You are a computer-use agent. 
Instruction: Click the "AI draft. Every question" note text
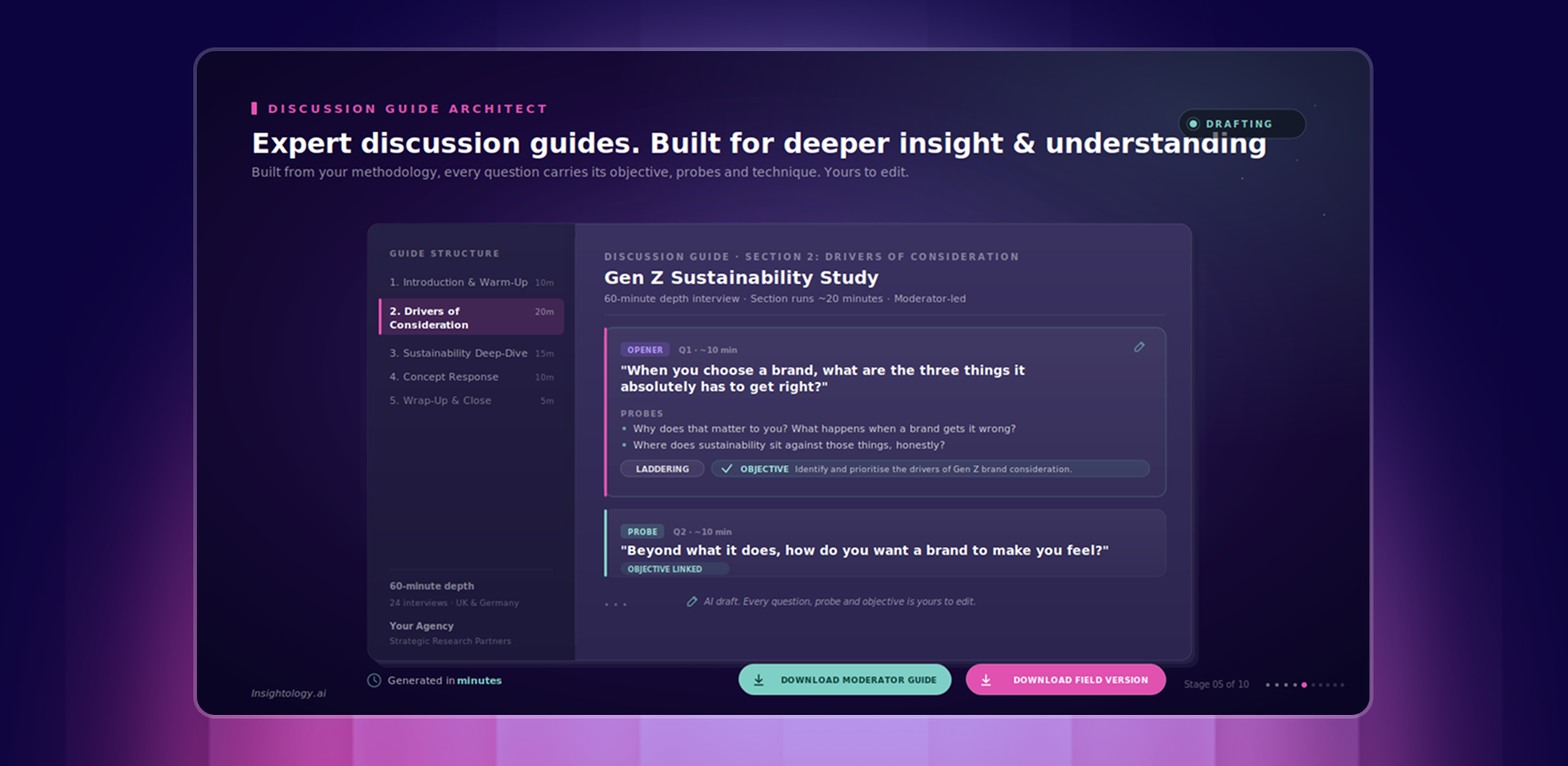click(840, 602)
